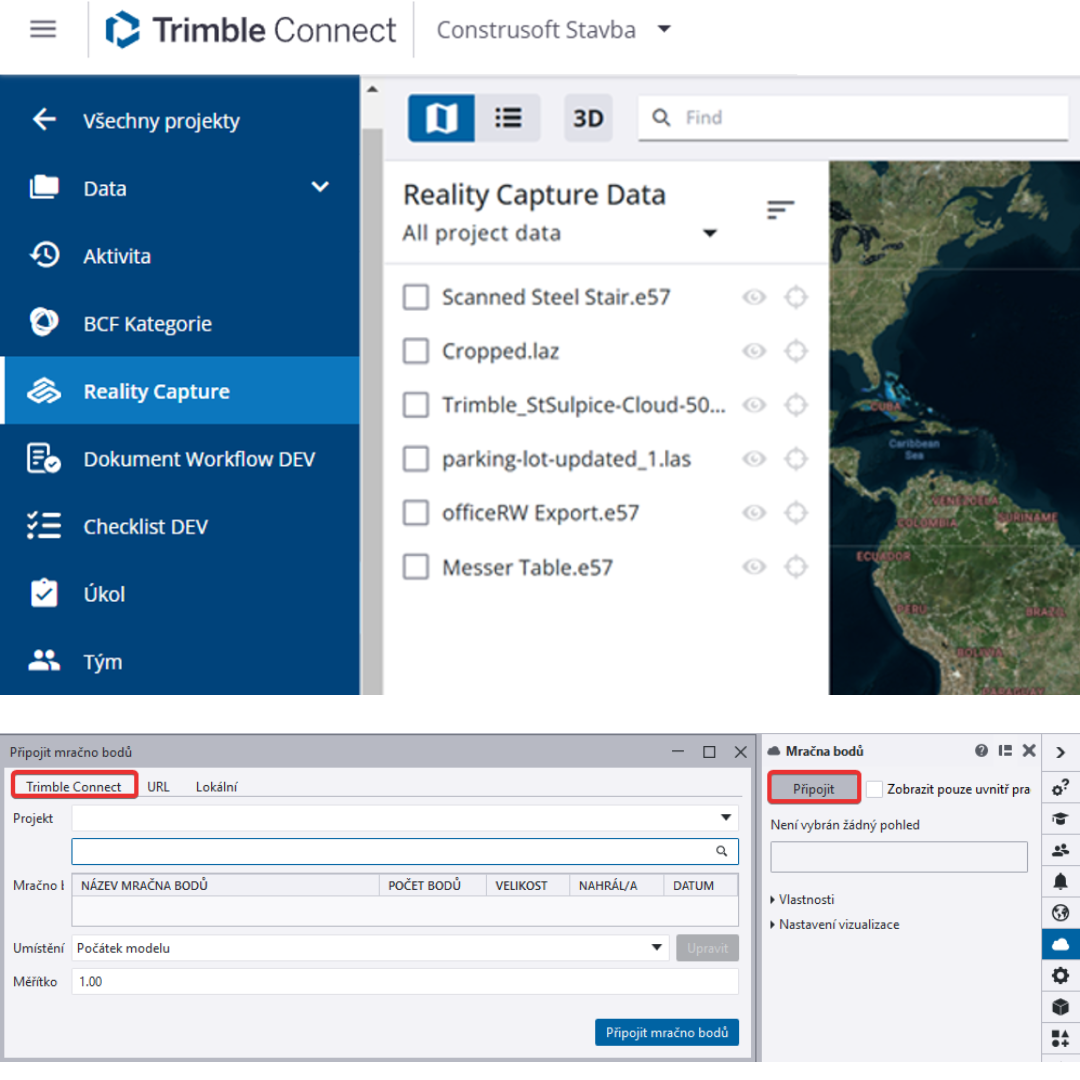The image size is (1080, 1080).
Task: Click the Měřítko input field
Action: pos(404,981)
